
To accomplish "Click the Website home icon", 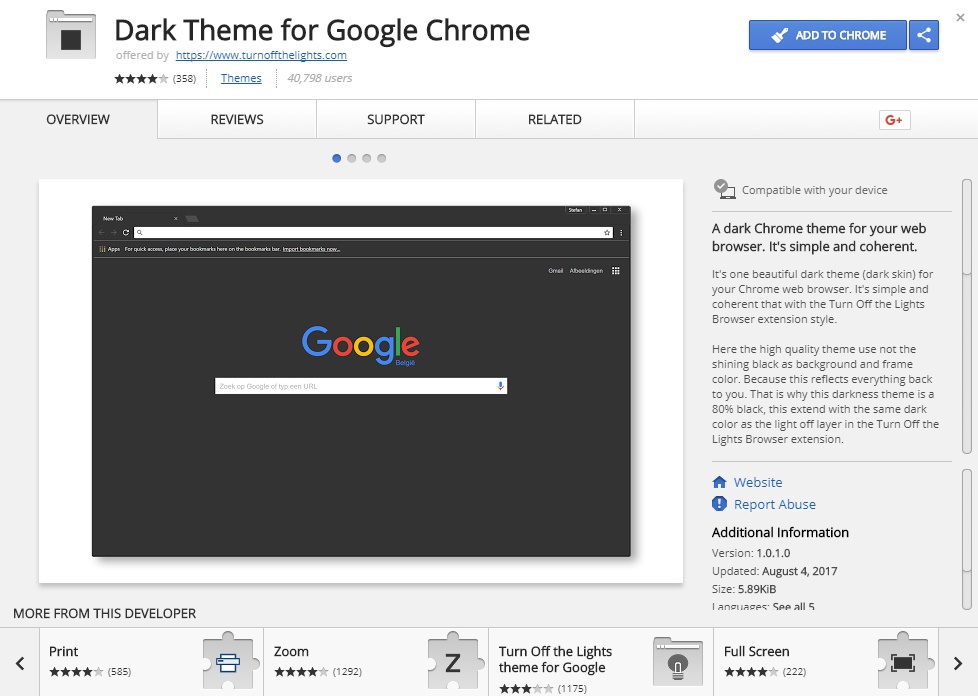I will pyautogui.click(x=719, y=482).
